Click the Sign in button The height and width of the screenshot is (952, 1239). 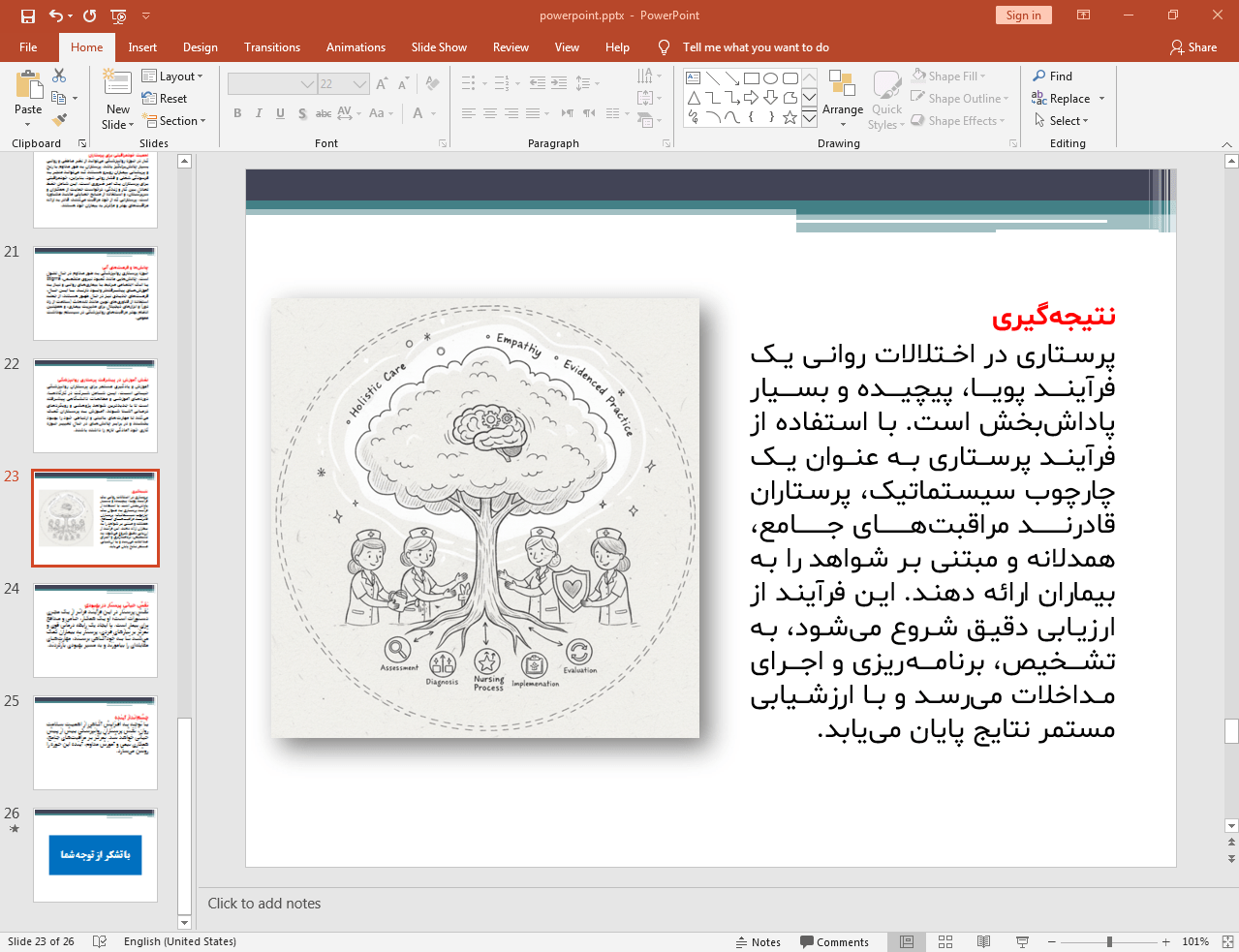[x=1023, y=15]
